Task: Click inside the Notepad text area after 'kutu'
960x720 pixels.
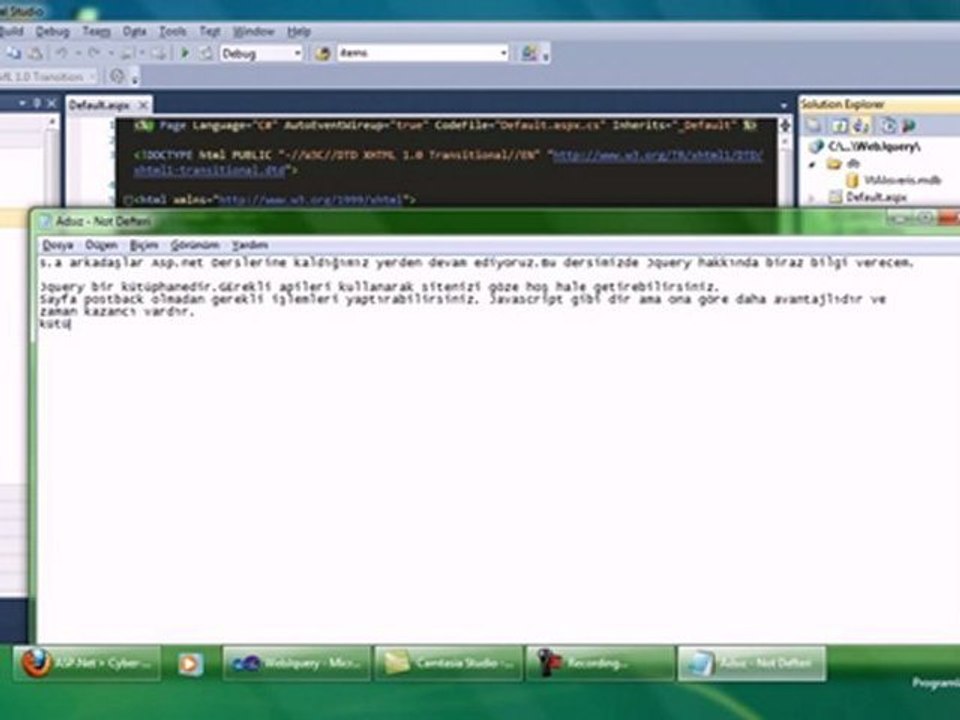Action: [x=72, y=324]
